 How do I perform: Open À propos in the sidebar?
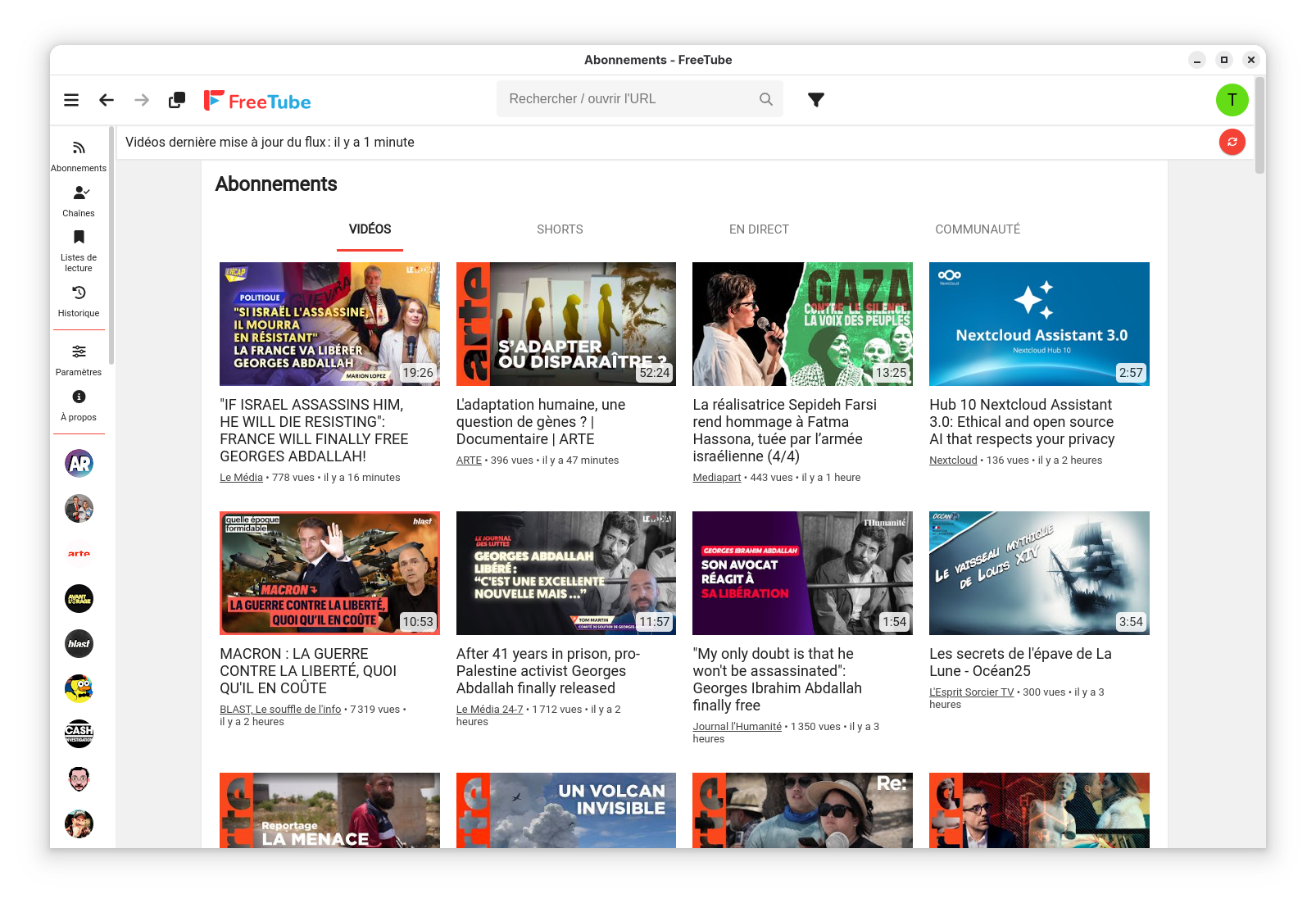click(79, 405)
